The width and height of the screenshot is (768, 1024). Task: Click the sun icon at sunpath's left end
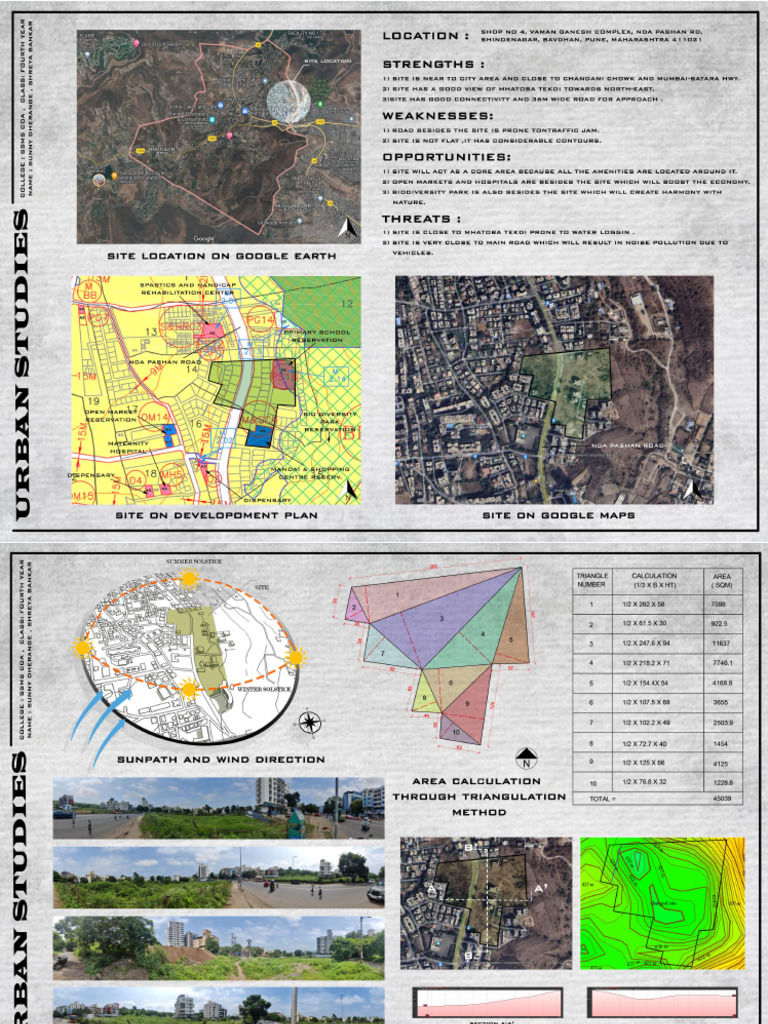coord(82,648)
